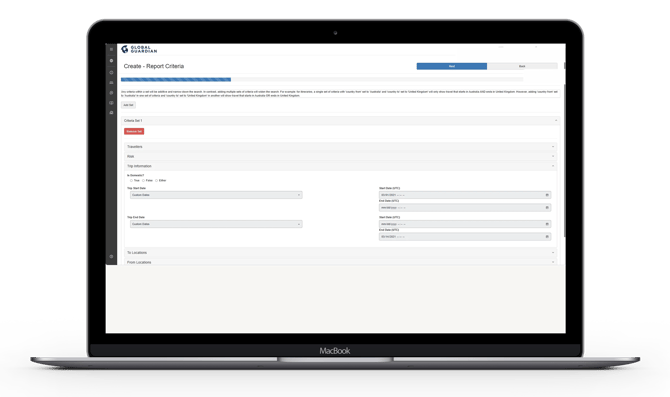
Task: Expand the To Locations section
Action: [x=341, y=253]
